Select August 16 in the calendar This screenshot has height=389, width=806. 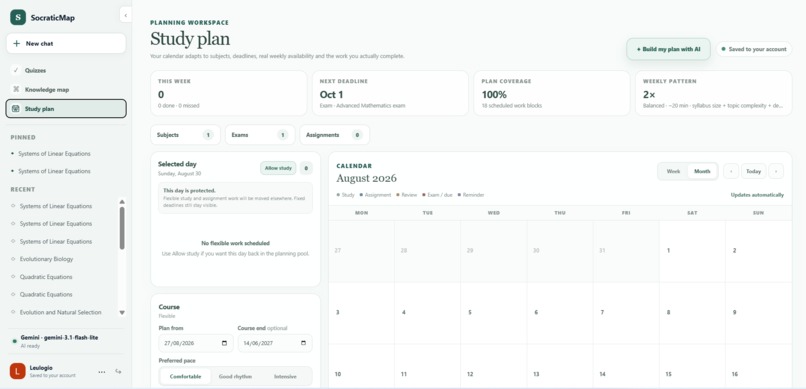(758, 366)
